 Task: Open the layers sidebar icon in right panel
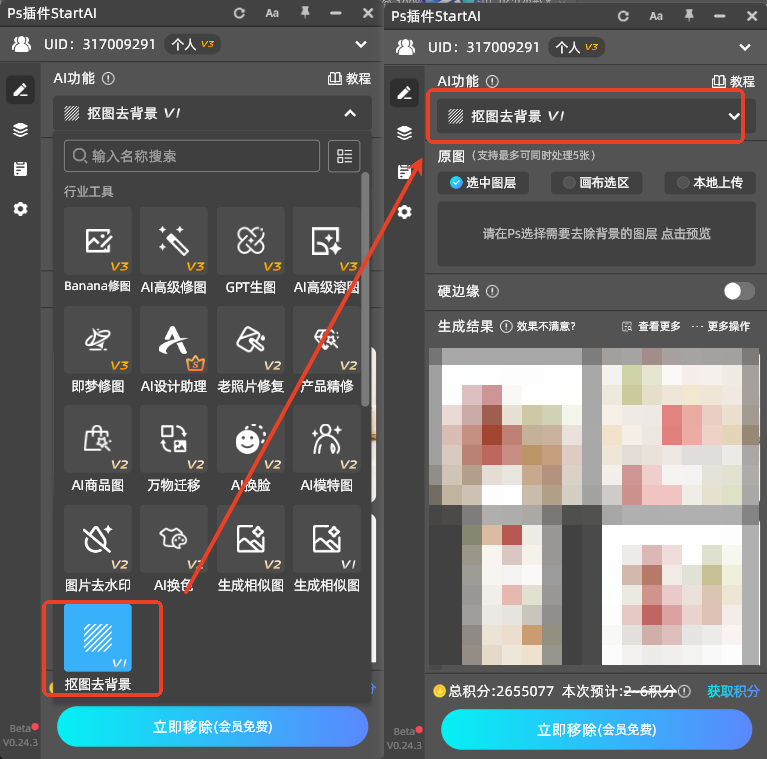(404, 133)
